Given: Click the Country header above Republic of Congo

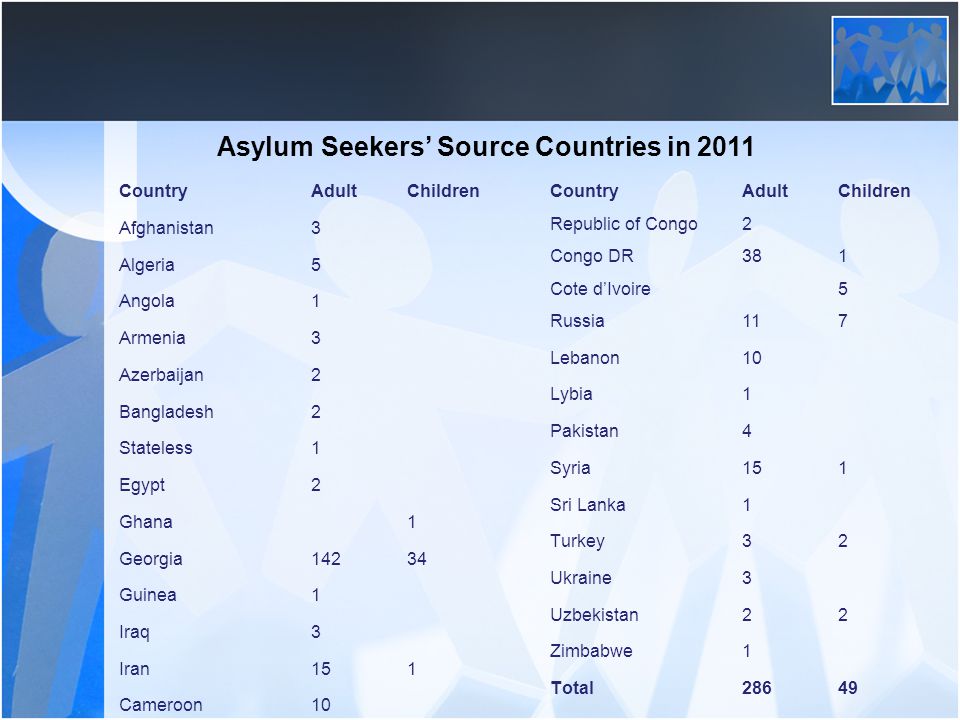Looking at the screenshot, I should click(x=584, y=191).
